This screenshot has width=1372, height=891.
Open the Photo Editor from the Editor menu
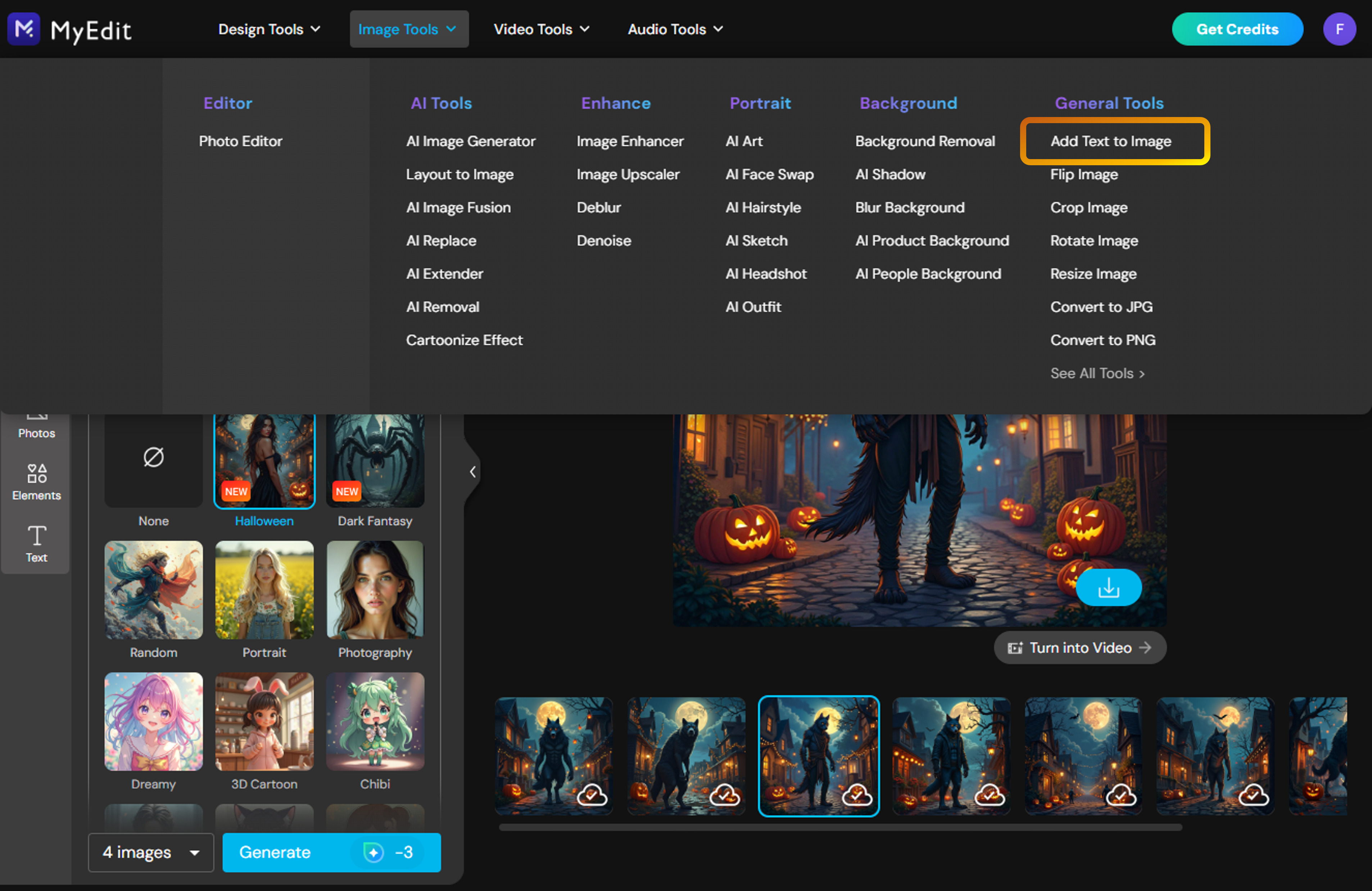pyautogui.click(x=241, y=141)
